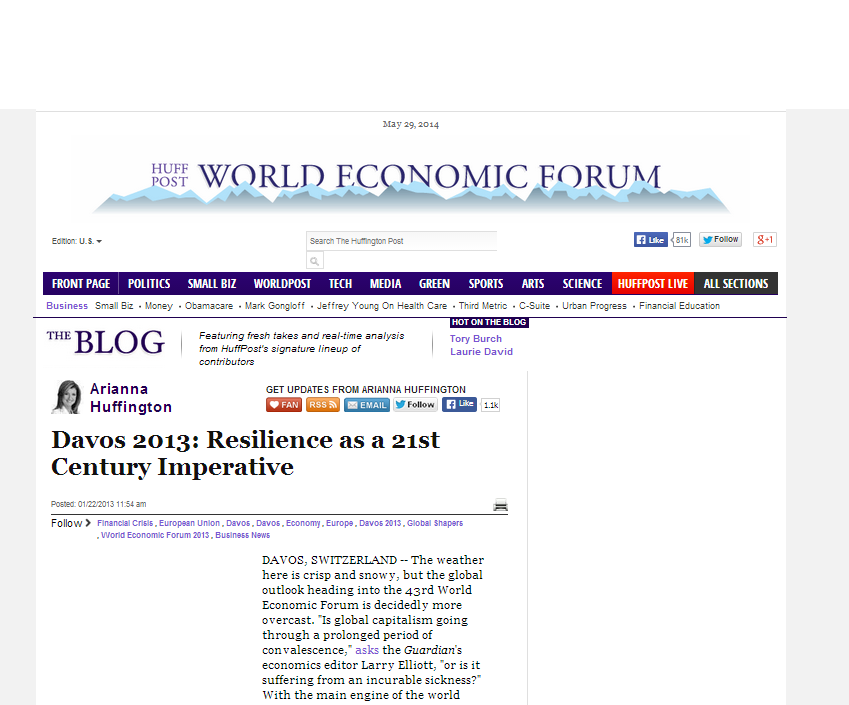This screenshot has height=705, width=849.
Task: Click the Twitter Follow button in header
Action: pyautogui.click(x=720, y=239)
